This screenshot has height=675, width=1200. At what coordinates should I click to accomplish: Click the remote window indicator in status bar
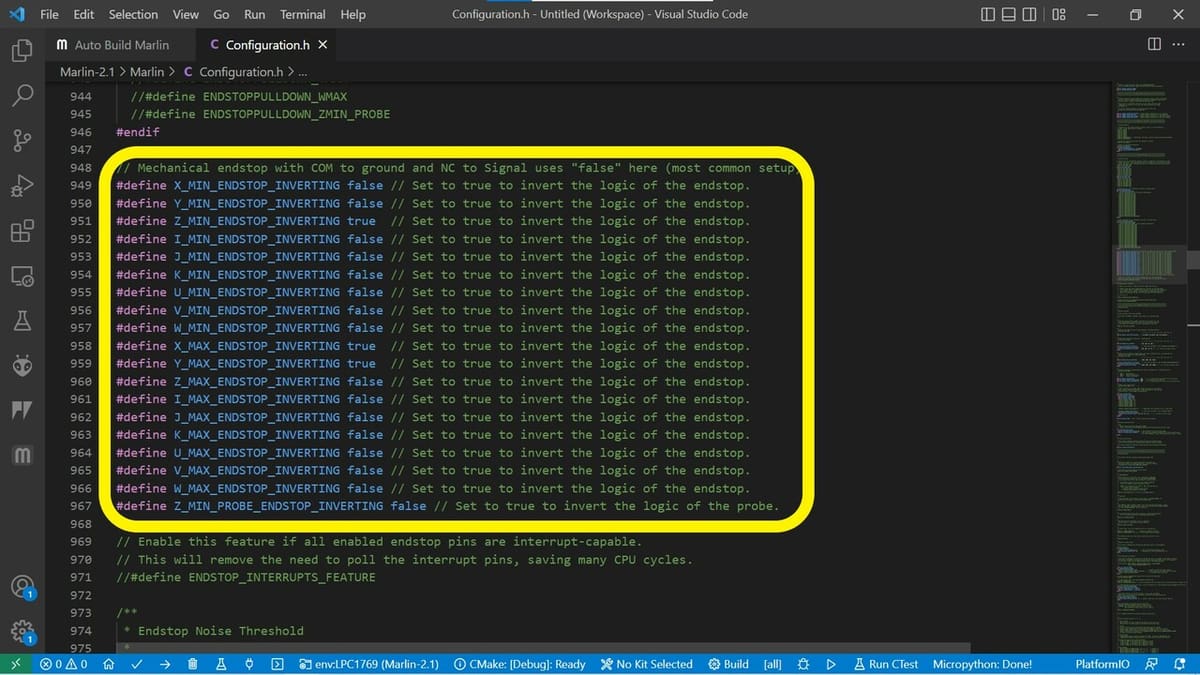coord(15,664)
